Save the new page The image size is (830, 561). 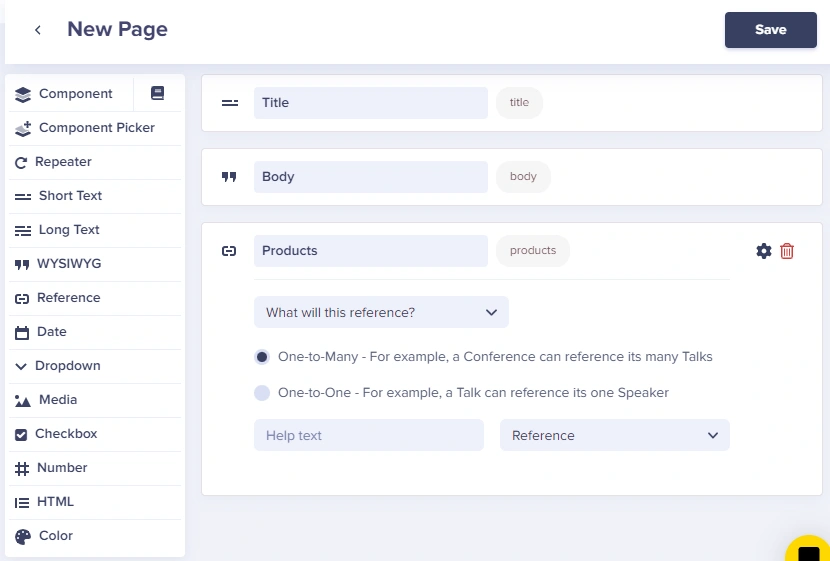771,30
